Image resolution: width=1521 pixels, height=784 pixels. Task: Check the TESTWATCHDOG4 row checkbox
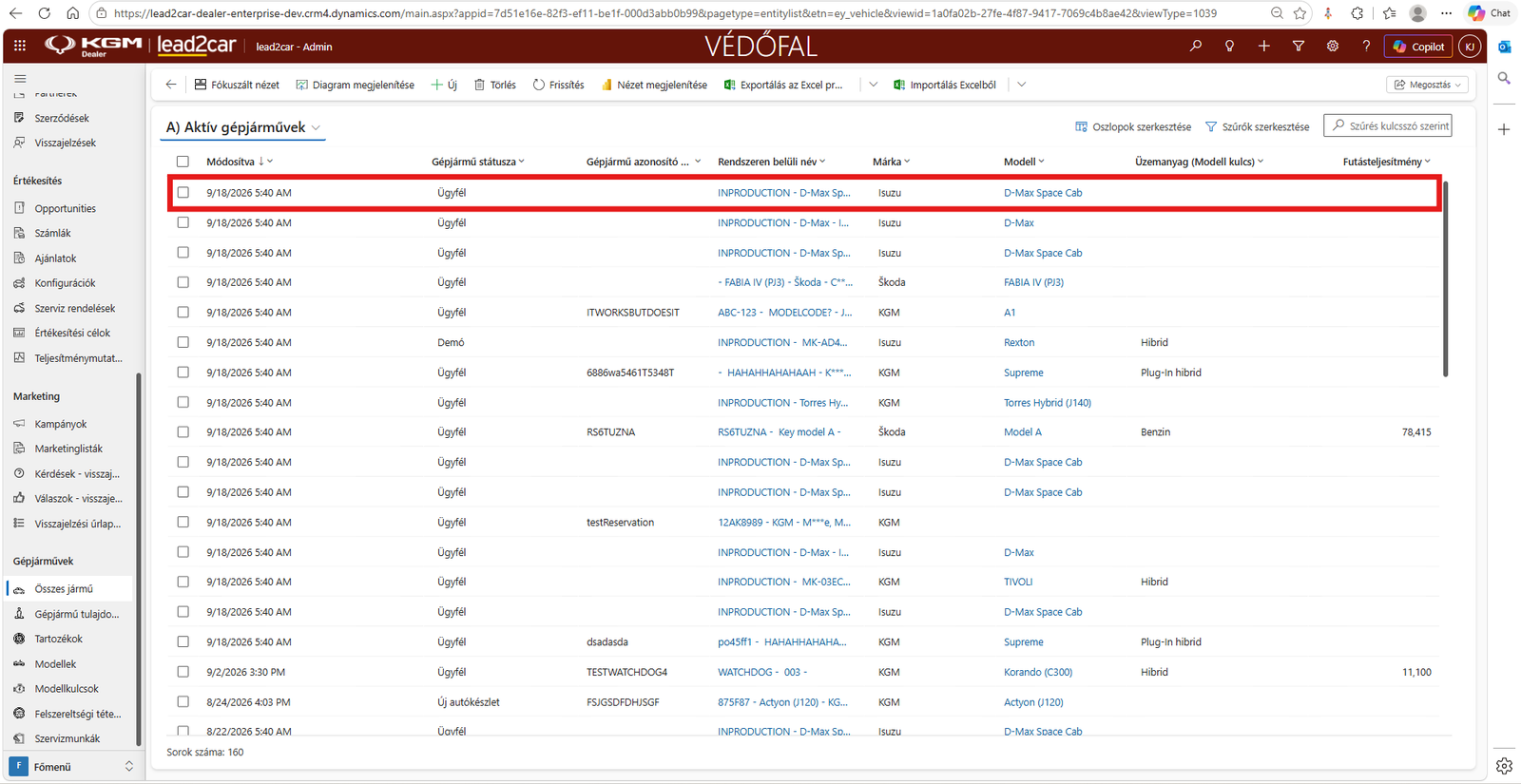point(183,672)
